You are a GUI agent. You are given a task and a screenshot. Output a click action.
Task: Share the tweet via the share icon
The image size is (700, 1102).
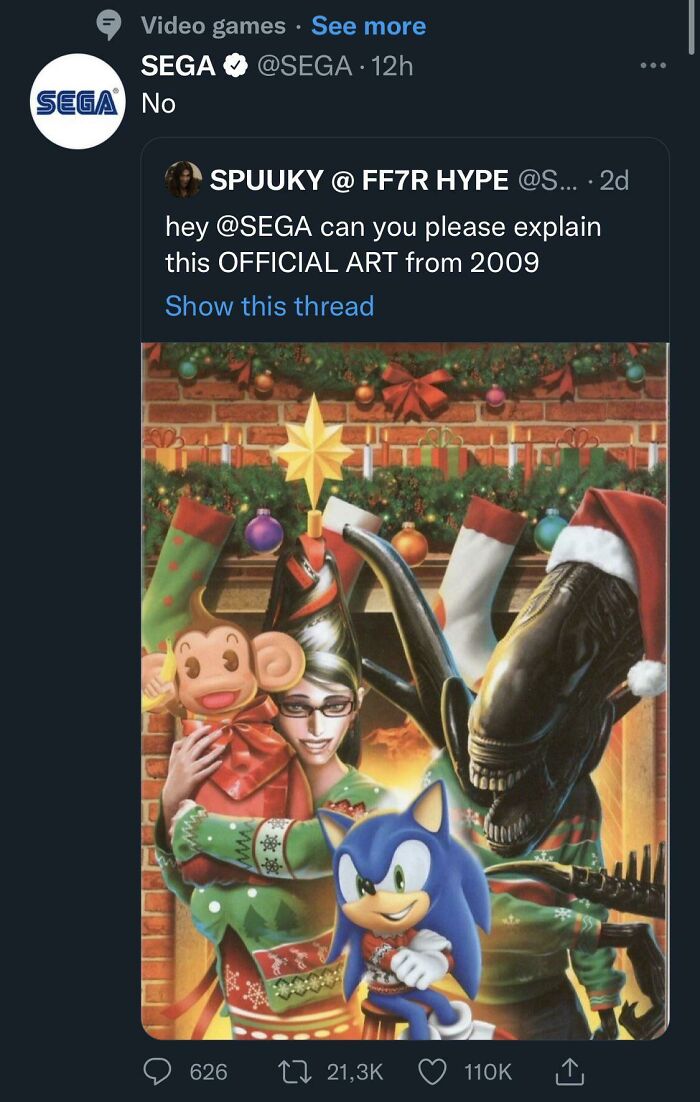[x=568, y=1070]
